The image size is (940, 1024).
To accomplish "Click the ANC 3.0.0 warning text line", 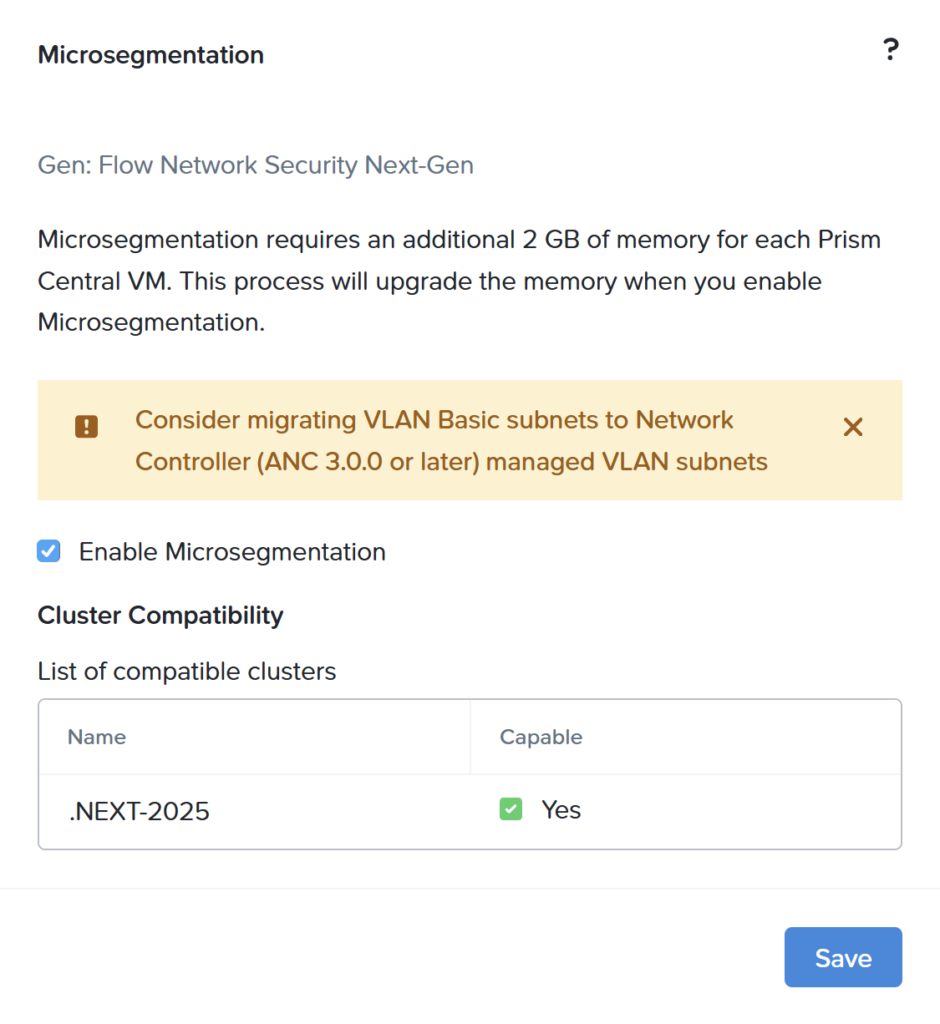I will (451, 462).
